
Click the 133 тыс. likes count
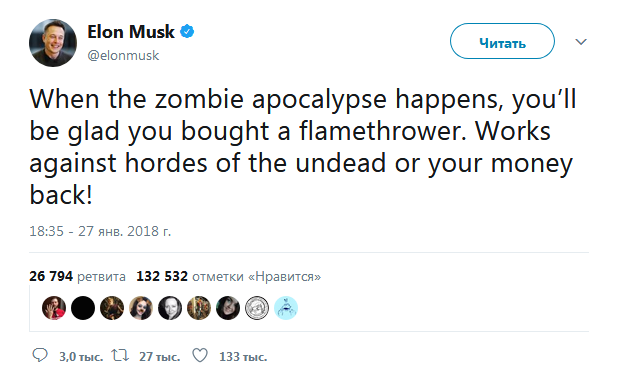243,357
